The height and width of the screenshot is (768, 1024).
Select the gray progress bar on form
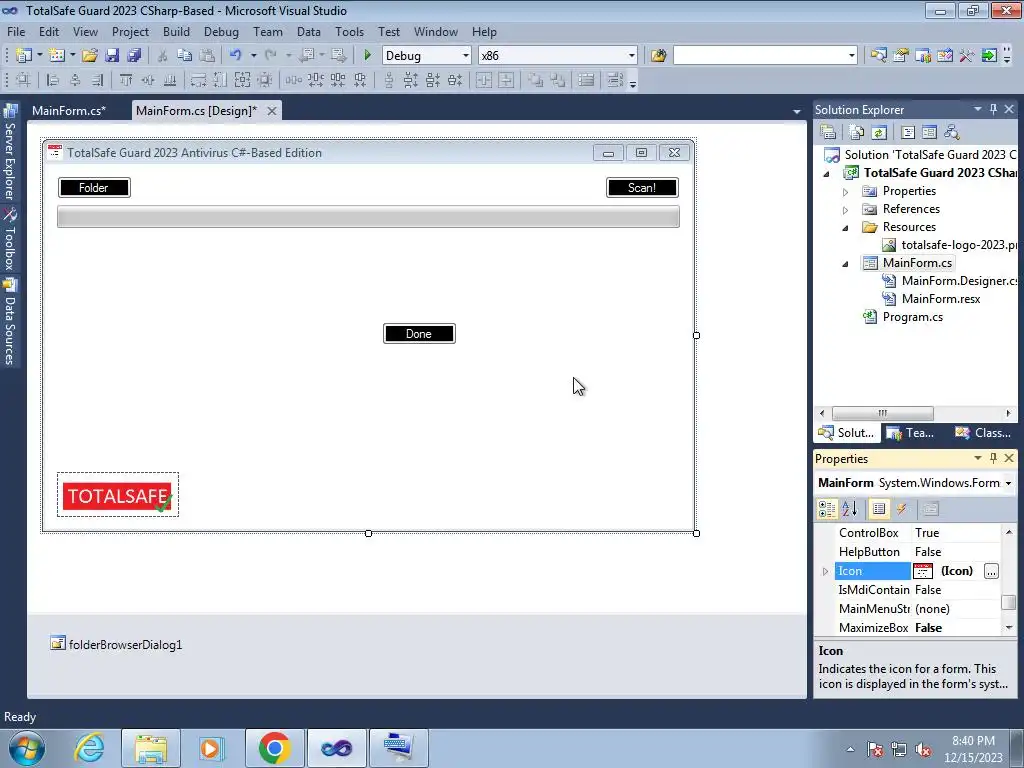click(368, 217)
